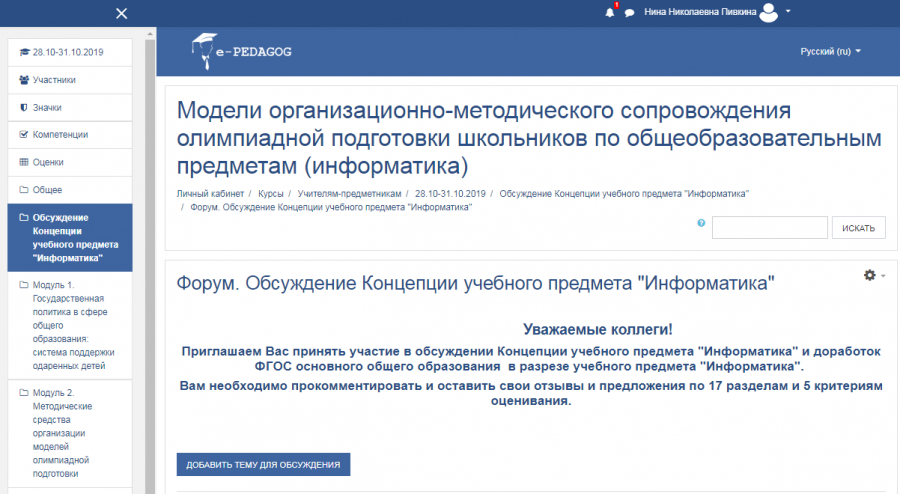Image resolution: width=900 pixels, height=494 pixels.
Task: Focus the forum search input field
Action: pos(770,227)
